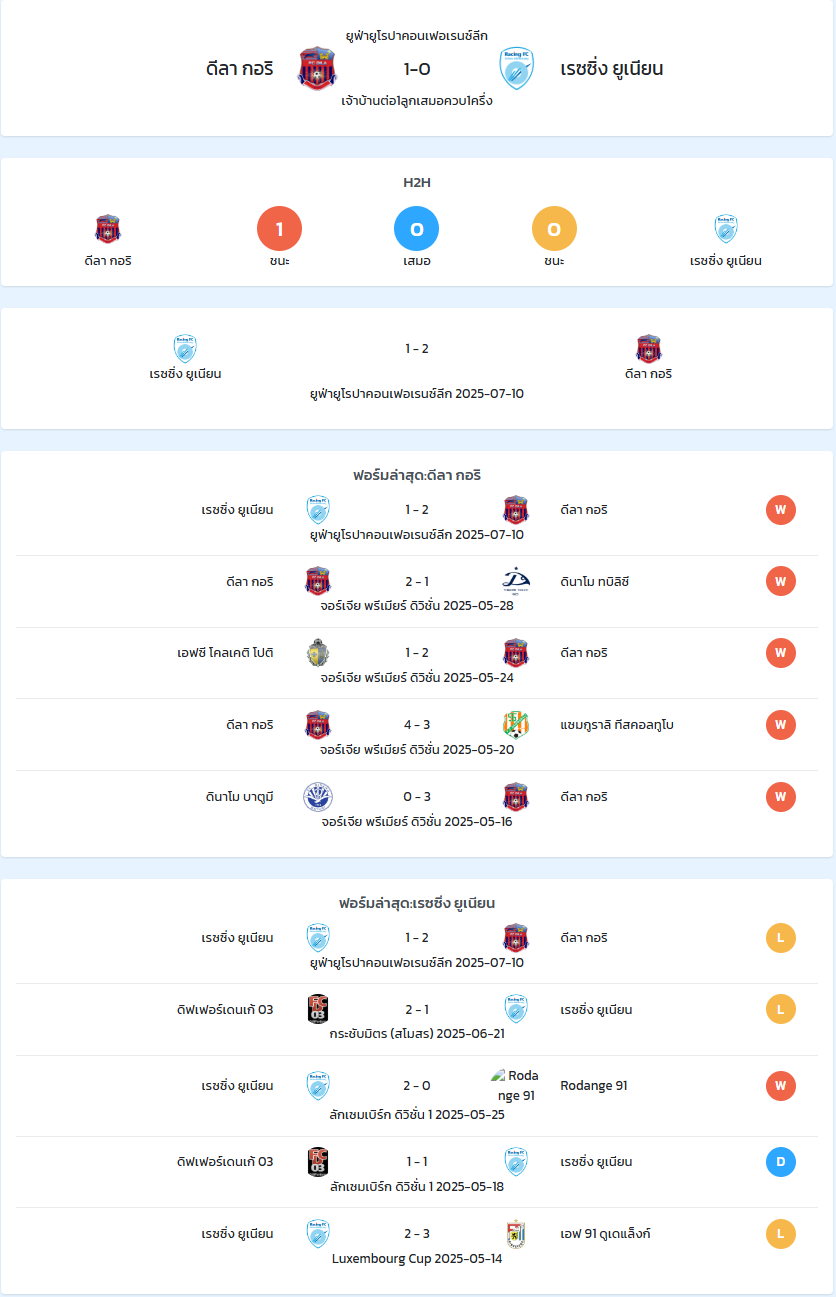This screenshot has height=1297, width=836.
Task: Open the เรซซิ่ง ยูเนียน team name in header
Action: pos(612,69)
